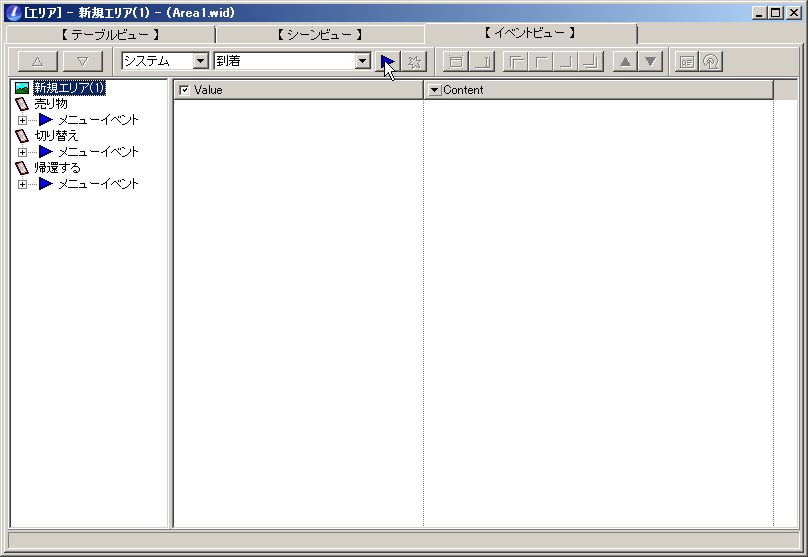The image size is (808, 557).
Task: Click the properties card toolbar icon
Action: click(686, 62)
